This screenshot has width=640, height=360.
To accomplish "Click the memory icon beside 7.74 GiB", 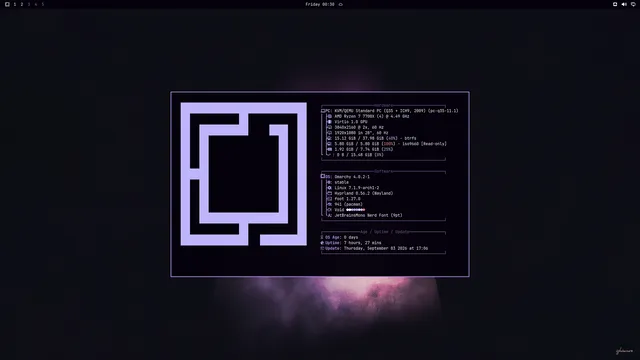I will (329, 149).
